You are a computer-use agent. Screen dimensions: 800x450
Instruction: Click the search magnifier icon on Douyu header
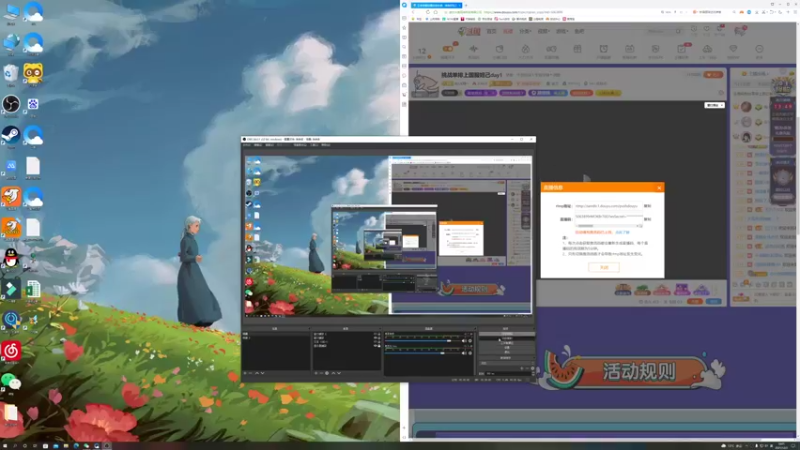[x=678, y=31]
